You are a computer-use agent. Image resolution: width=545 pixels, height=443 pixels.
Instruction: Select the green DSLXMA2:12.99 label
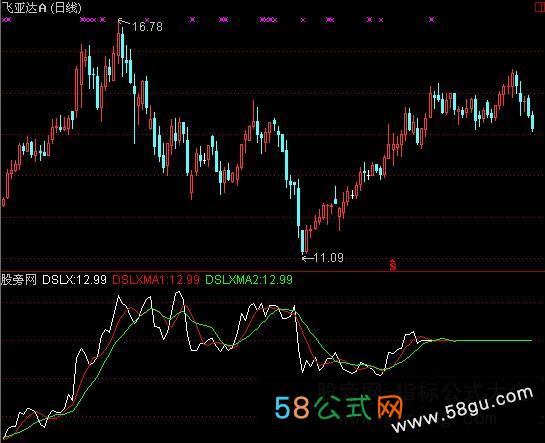coord(249,280)
